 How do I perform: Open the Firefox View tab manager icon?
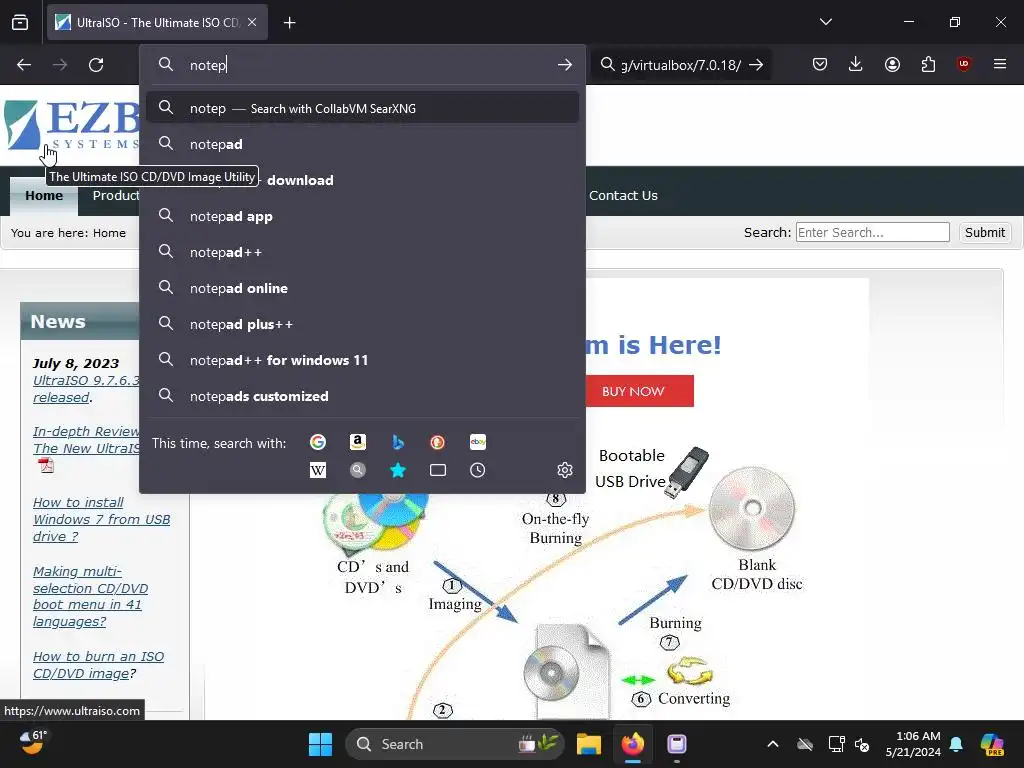pos(20,22)
